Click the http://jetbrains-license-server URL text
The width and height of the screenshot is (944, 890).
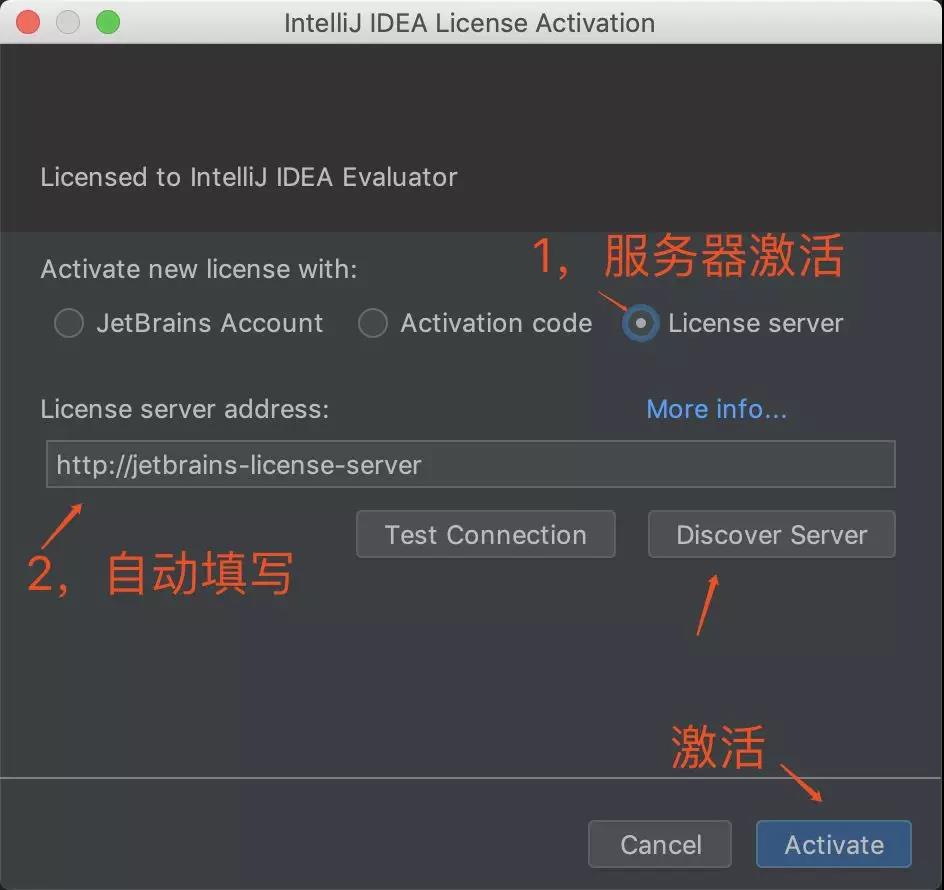click(x=239, y=465)
